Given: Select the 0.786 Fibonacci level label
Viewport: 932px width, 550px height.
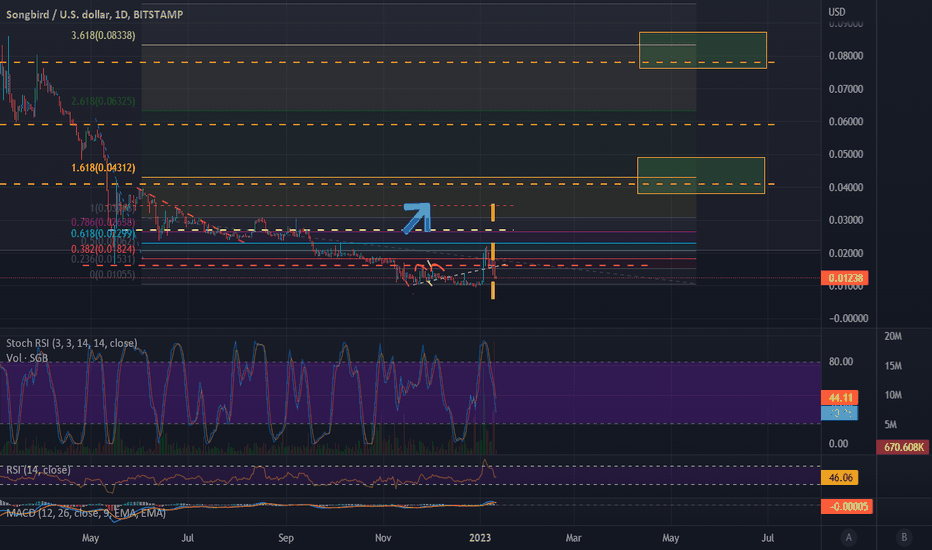Looking at the screenshot, I should [103, 222].
